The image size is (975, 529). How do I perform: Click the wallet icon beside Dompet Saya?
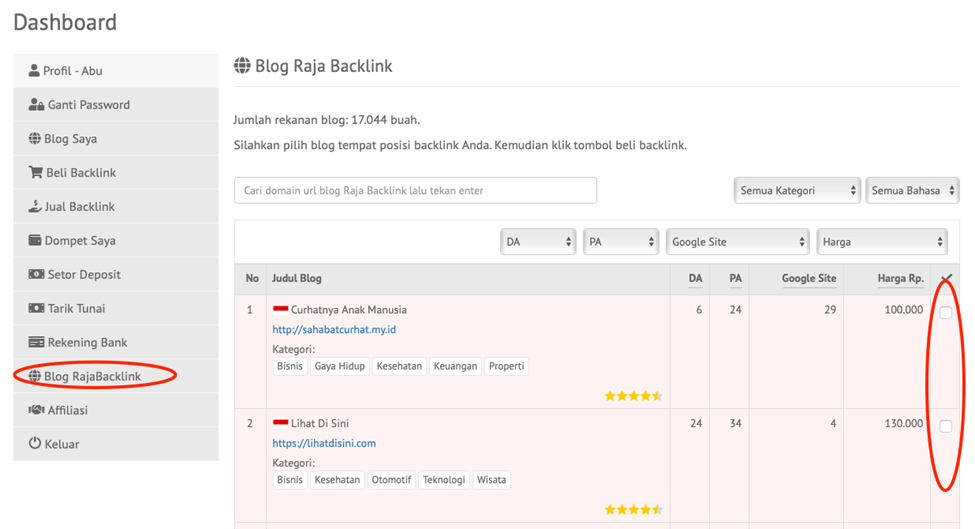click(x=35, y=241)
